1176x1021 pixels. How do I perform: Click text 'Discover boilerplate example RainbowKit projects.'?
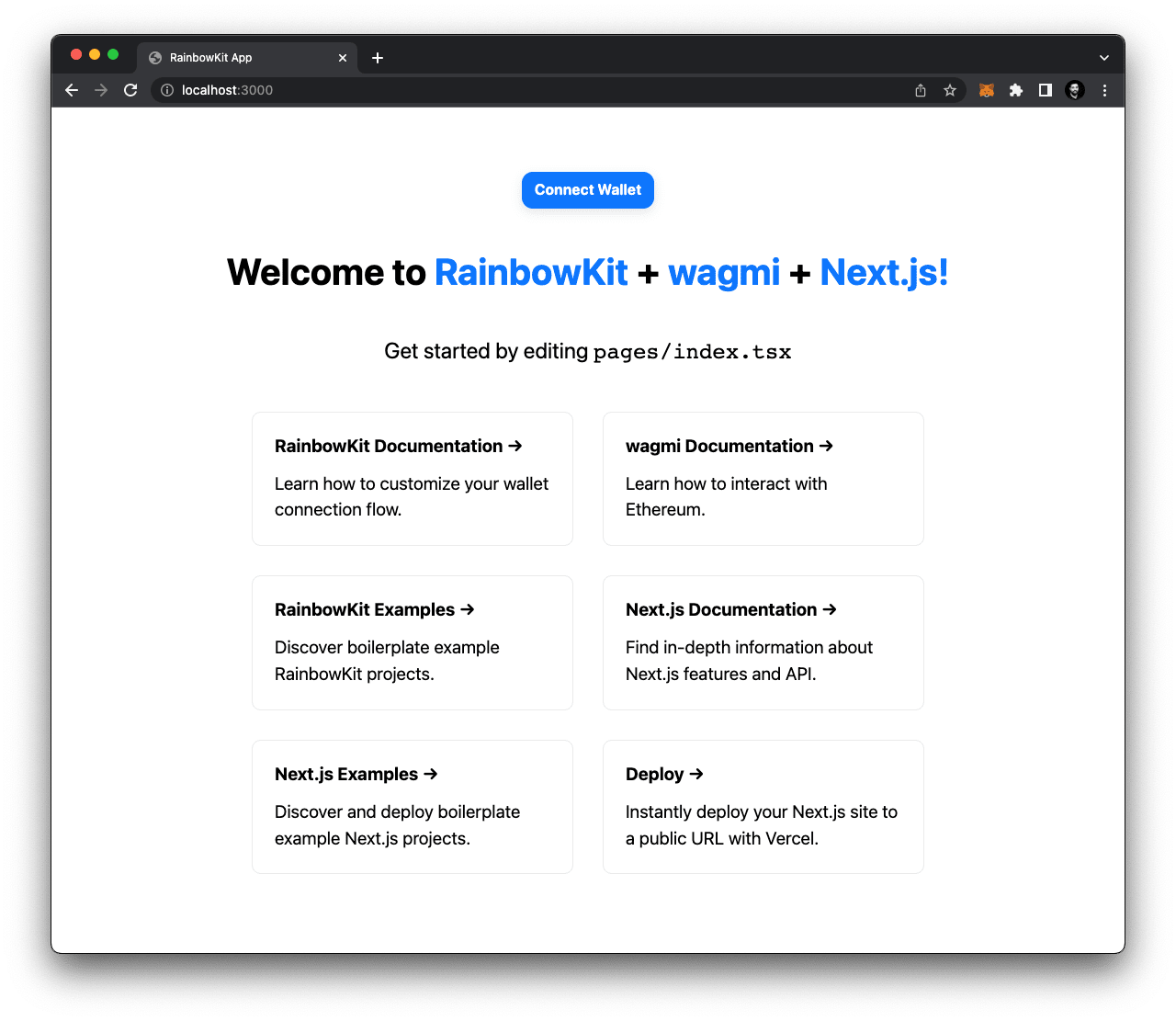[387, 661]
